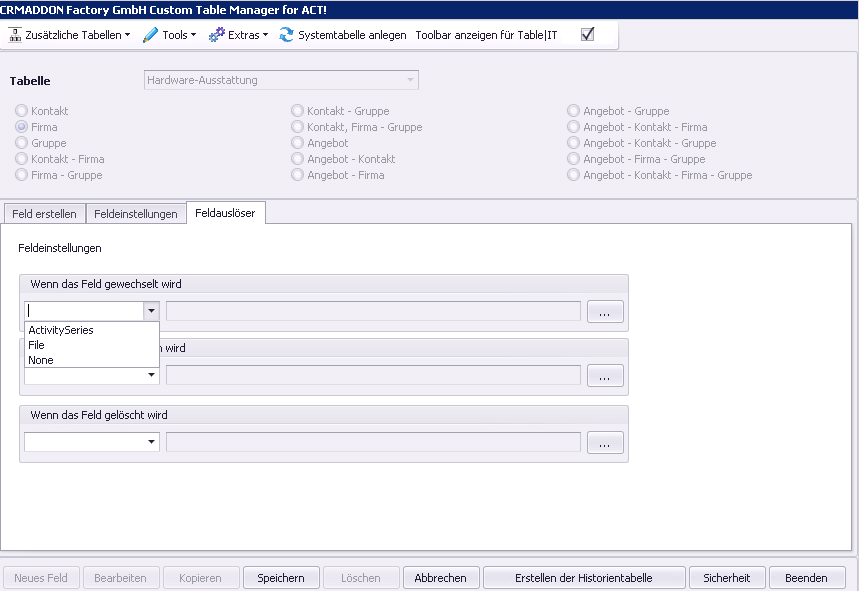Click the Speichern button
The width and height of the screenshot is (859, 591).
[x=281, y=578]
